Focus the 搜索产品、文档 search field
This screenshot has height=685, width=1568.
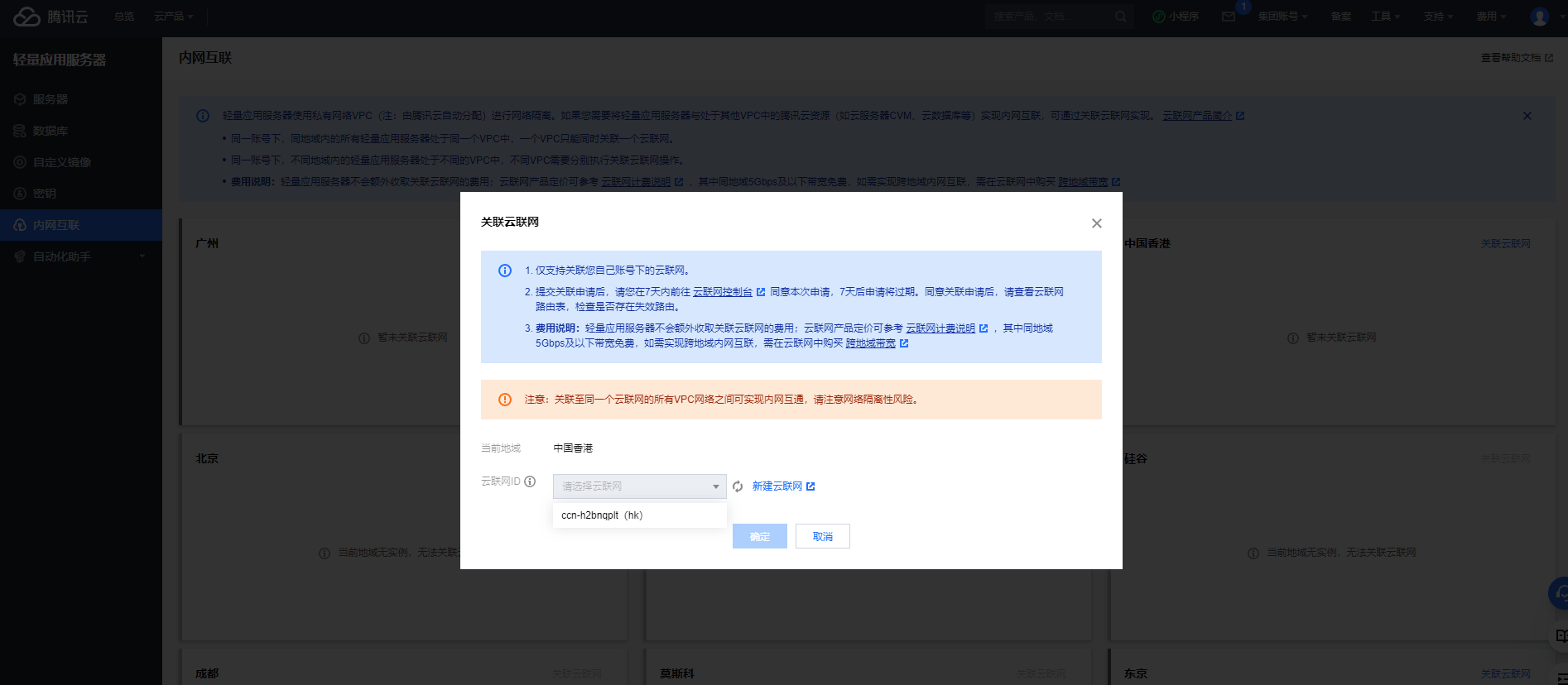click(x=1048, y=17)
